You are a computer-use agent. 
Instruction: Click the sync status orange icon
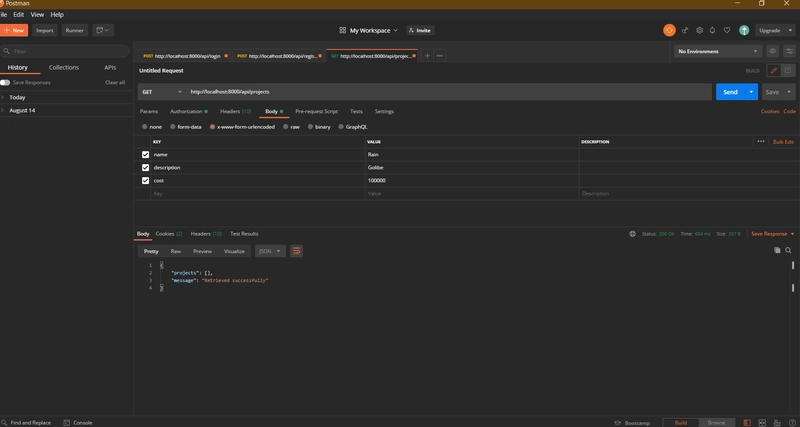pos(669,31)
